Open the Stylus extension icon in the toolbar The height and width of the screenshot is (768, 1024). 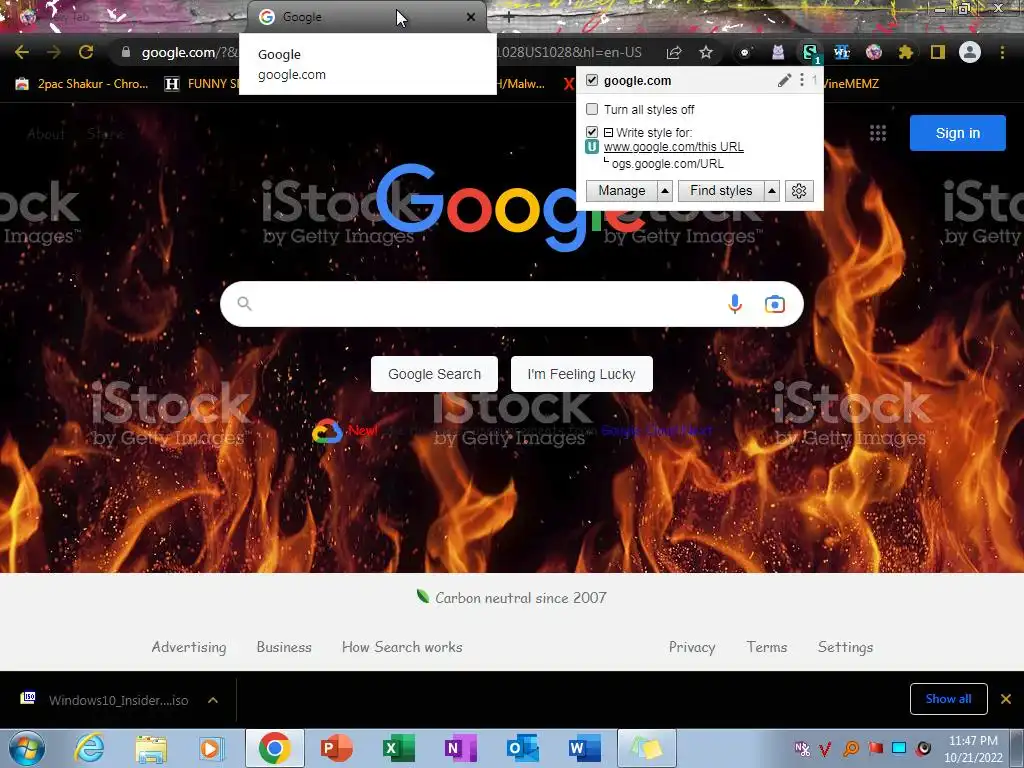pyautogui.click(x=810, y=52)
